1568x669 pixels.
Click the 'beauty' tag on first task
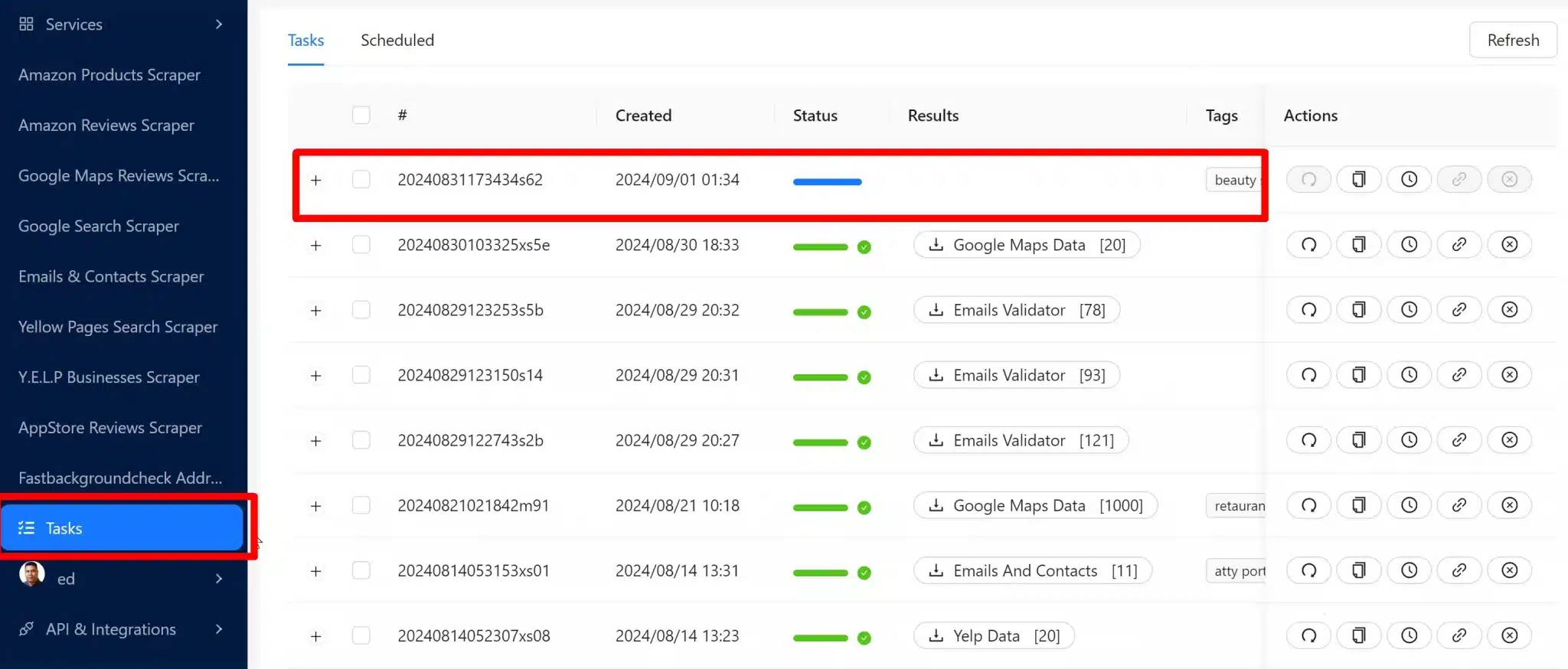(1234, 180)
